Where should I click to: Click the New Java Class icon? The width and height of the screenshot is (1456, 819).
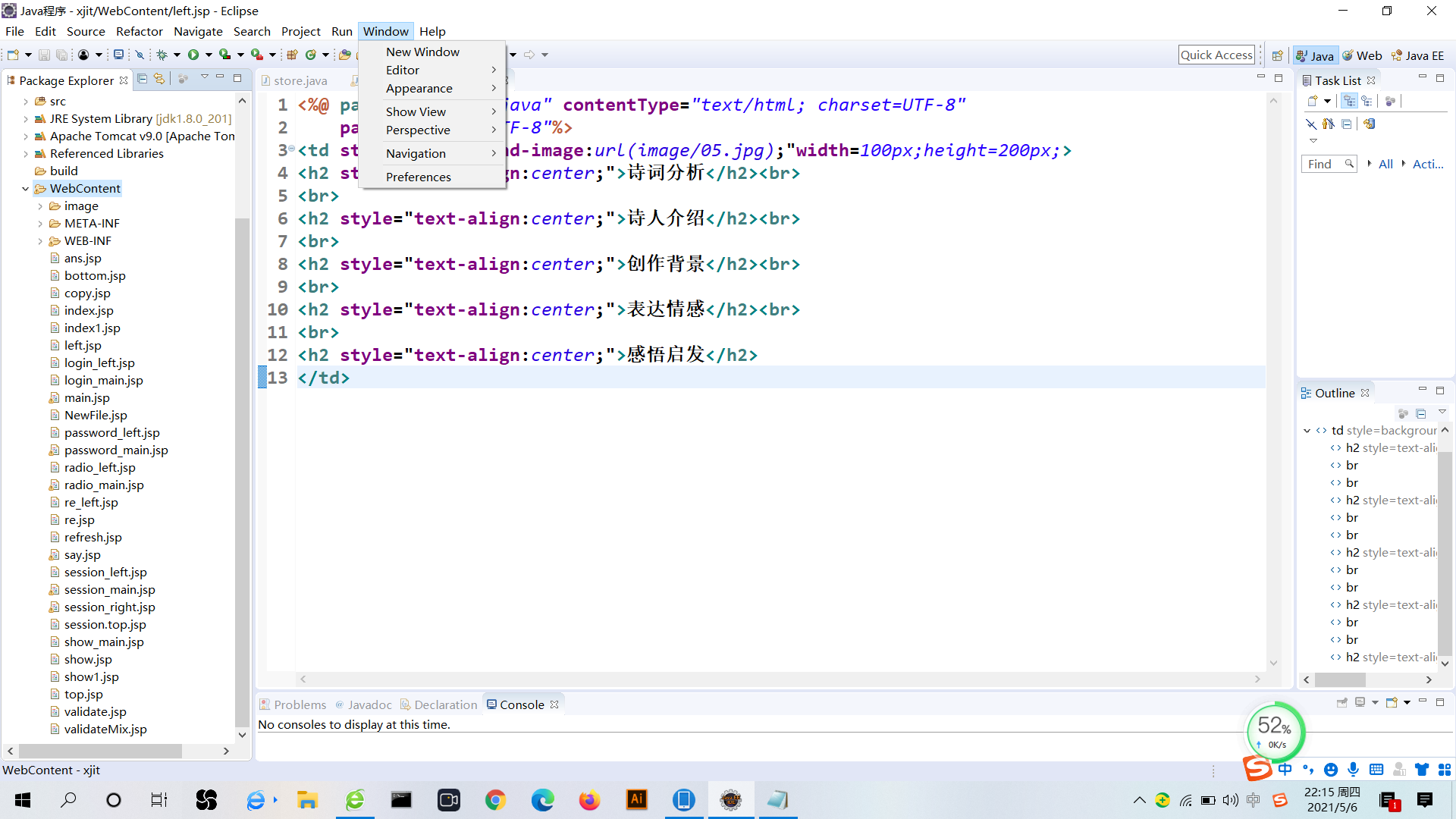311,55
